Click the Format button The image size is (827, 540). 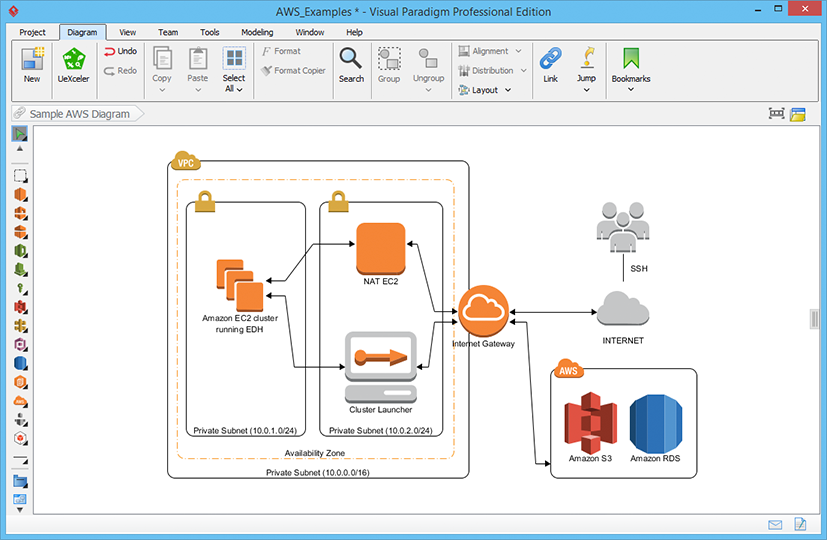coord(281,51)
